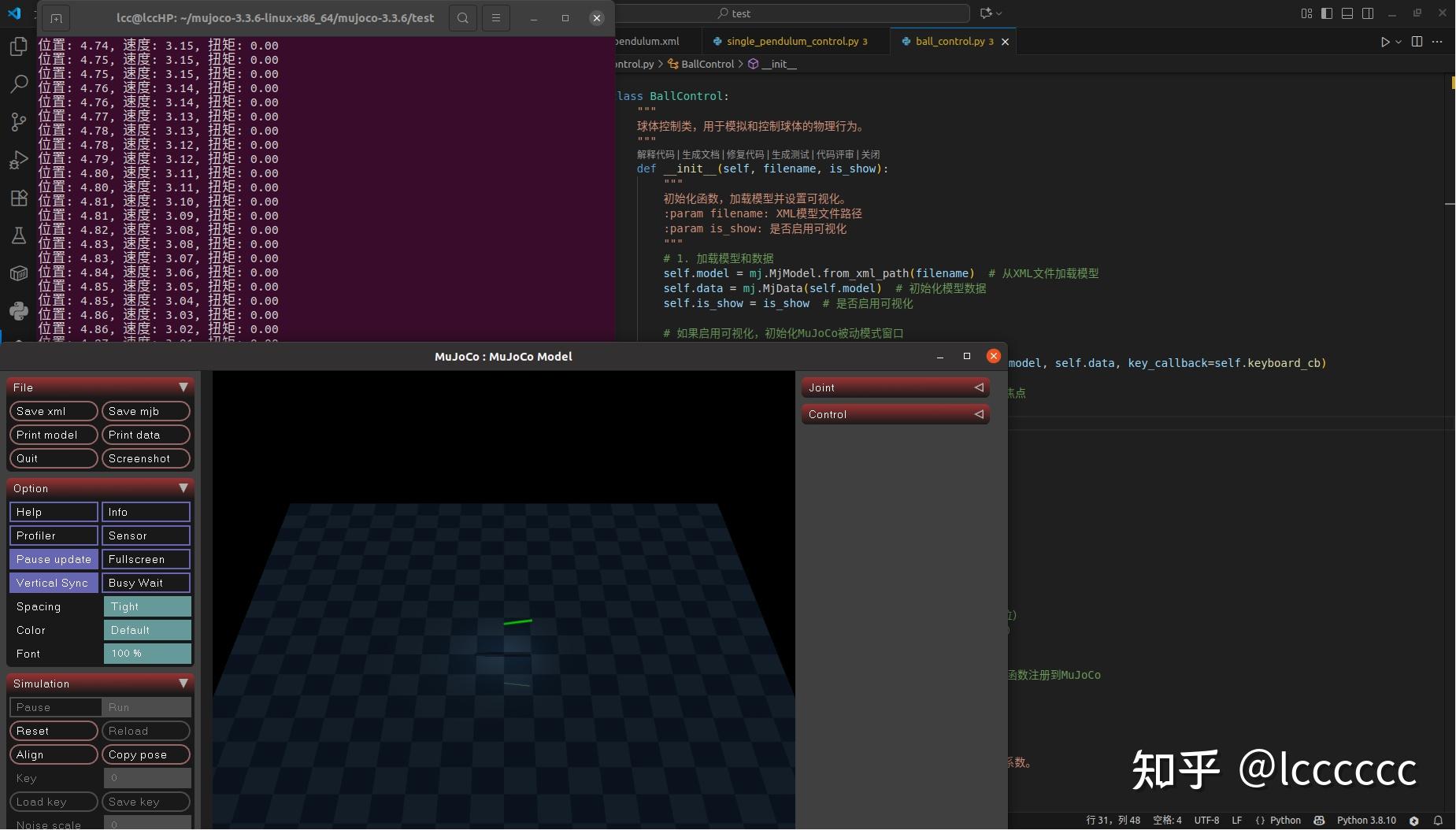The image size is (1456, 830).
Task: Click the Screenshot button
Action: click(x=146, y=458)
